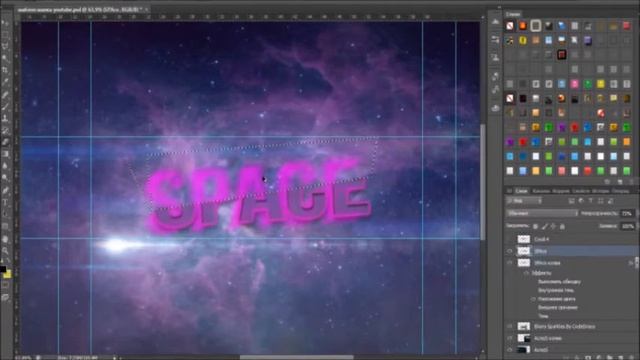Switch to the Слои tab
The height and width of the screenshot is (360, 640).
[521, 191]
